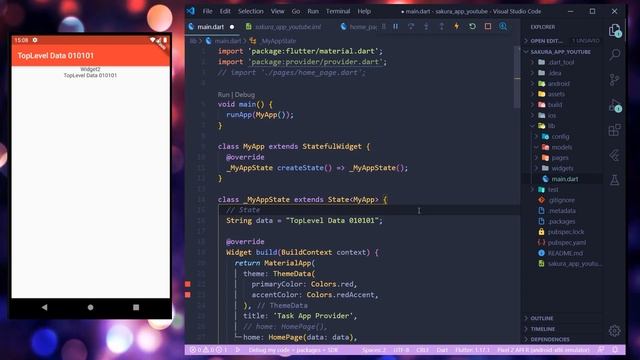This screenshot has width=640, height=360.
Task: Switch to the home_page tab
Action: (x=359, y=27)
